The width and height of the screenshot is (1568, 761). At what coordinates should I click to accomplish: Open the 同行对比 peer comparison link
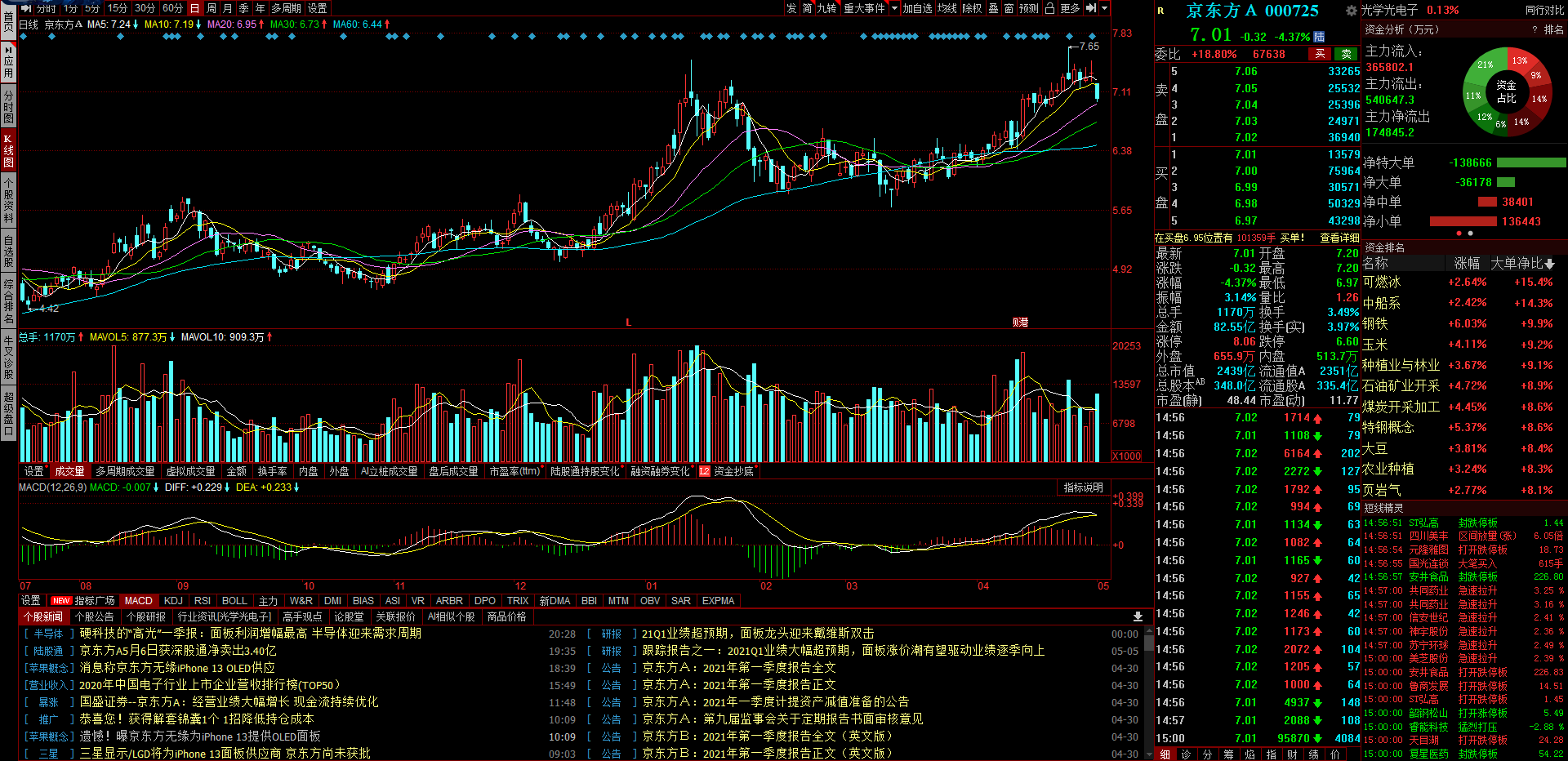pyautogui.click(x=1544, y=11)
